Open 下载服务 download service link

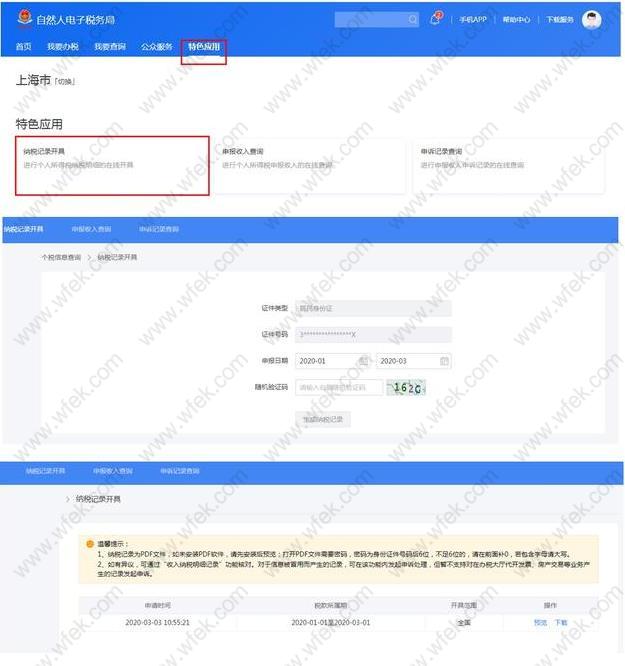560,20
